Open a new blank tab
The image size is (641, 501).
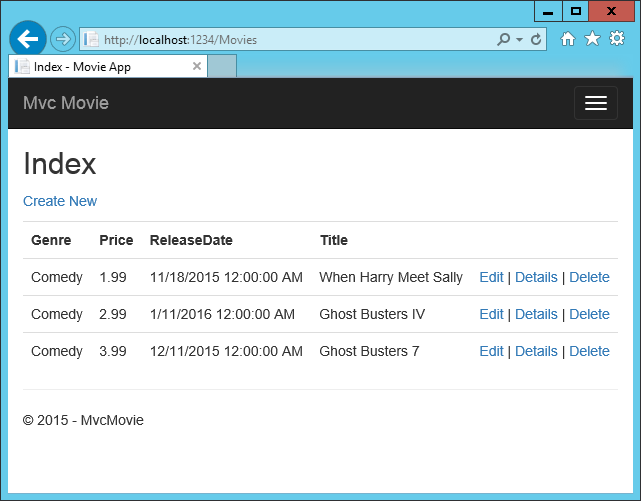(222, 66)
